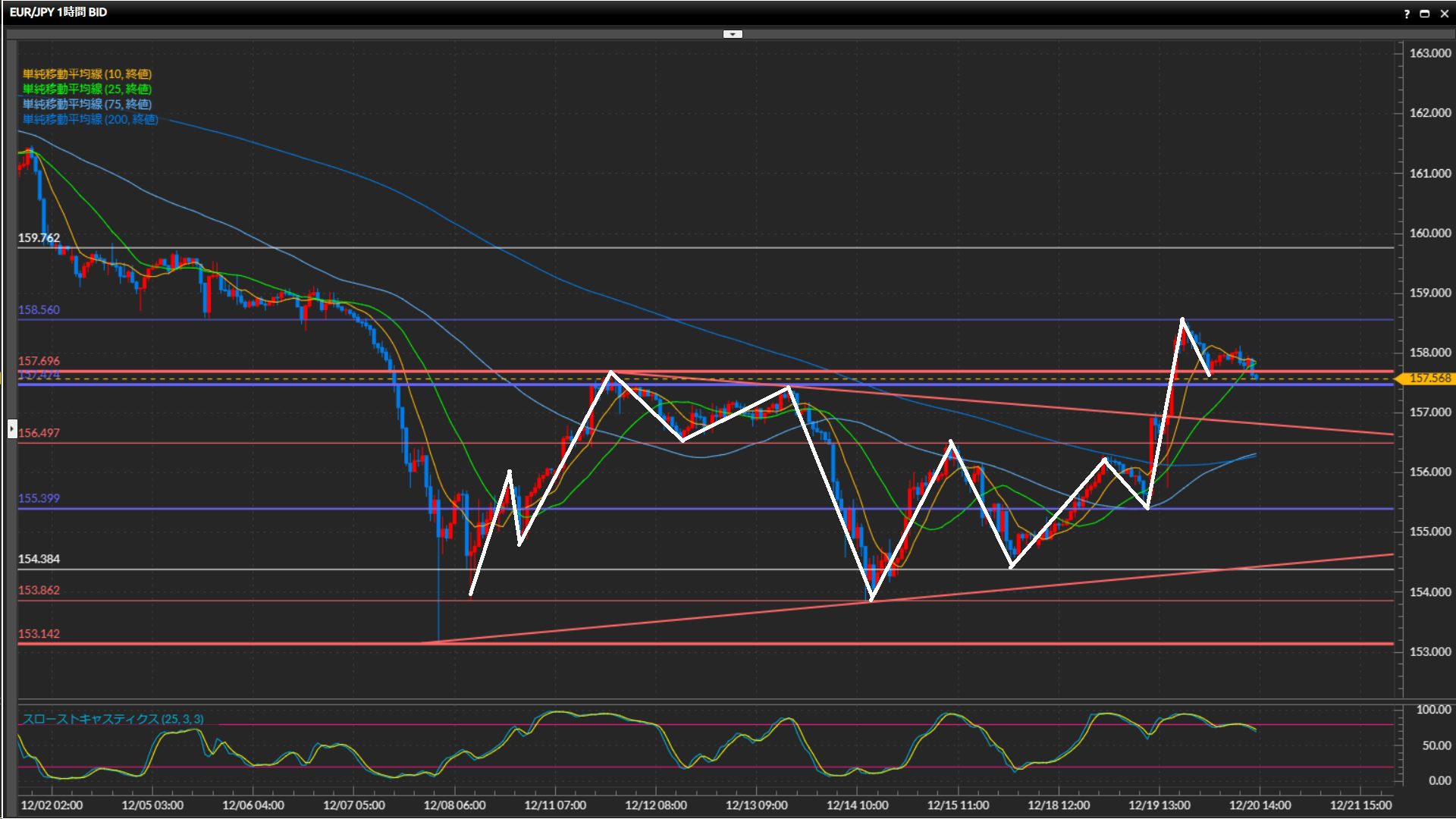Click the Slow Stochastics indicator label
Viewport: 1456px width, 819px height.
(112, 719)
